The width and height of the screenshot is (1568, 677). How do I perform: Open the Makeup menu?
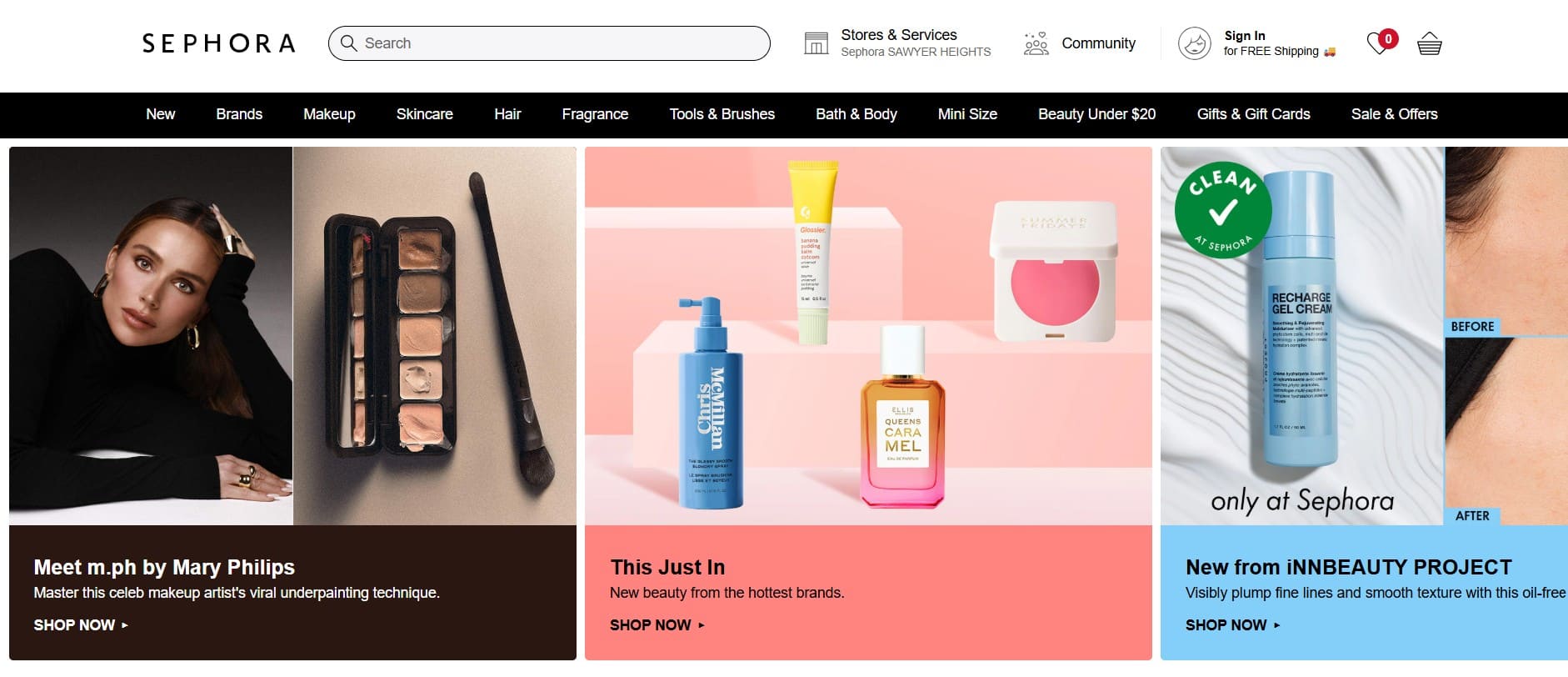(x=329, y=114)
